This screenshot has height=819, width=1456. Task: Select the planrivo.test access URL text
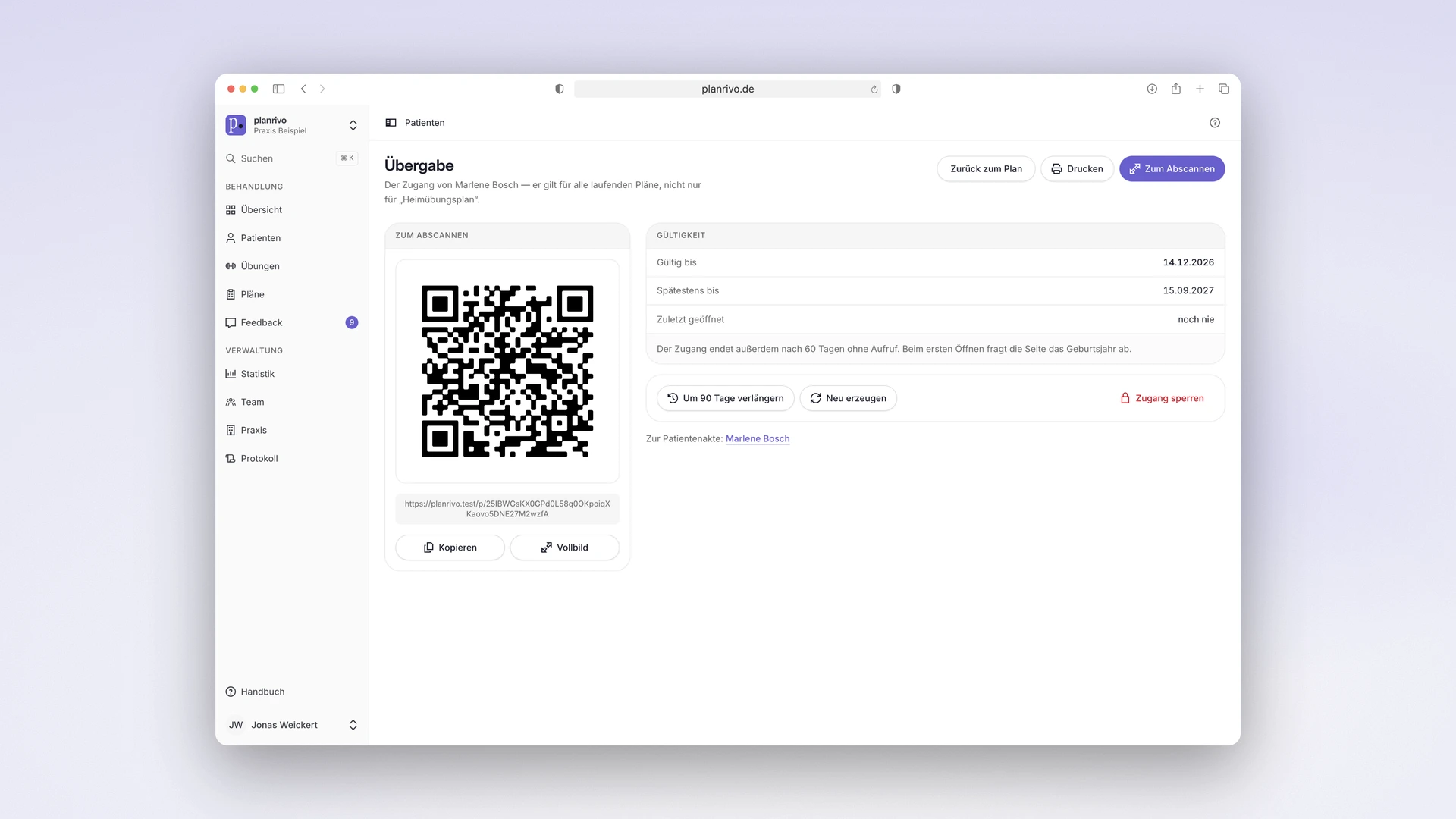coord(507,509)
